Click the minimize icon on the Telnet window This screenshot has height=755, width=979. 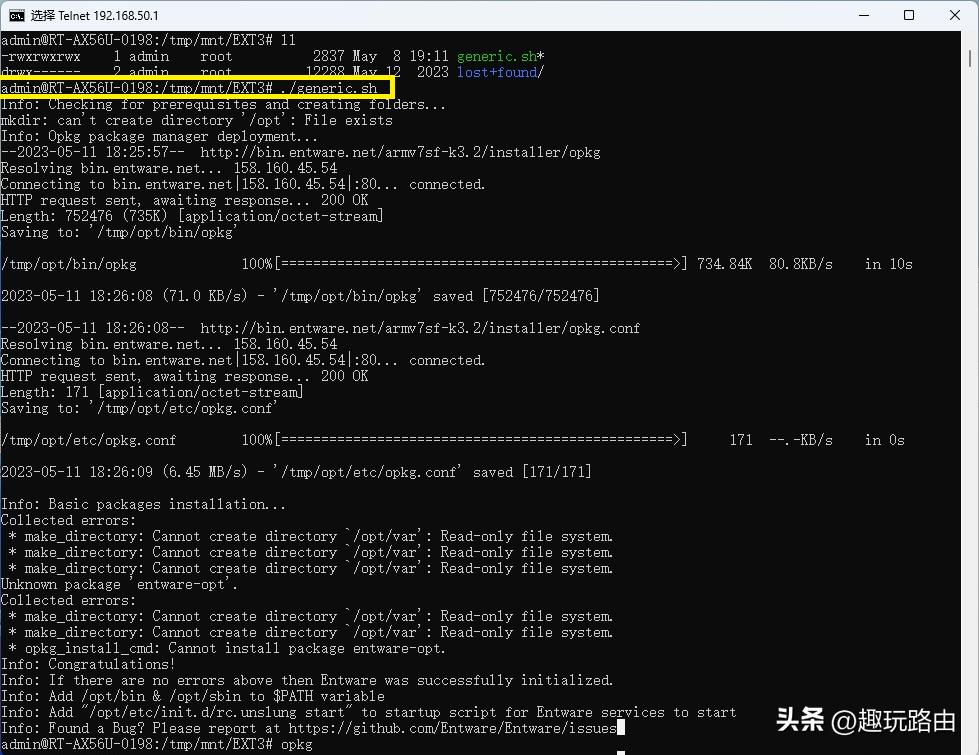coord(863,15)
